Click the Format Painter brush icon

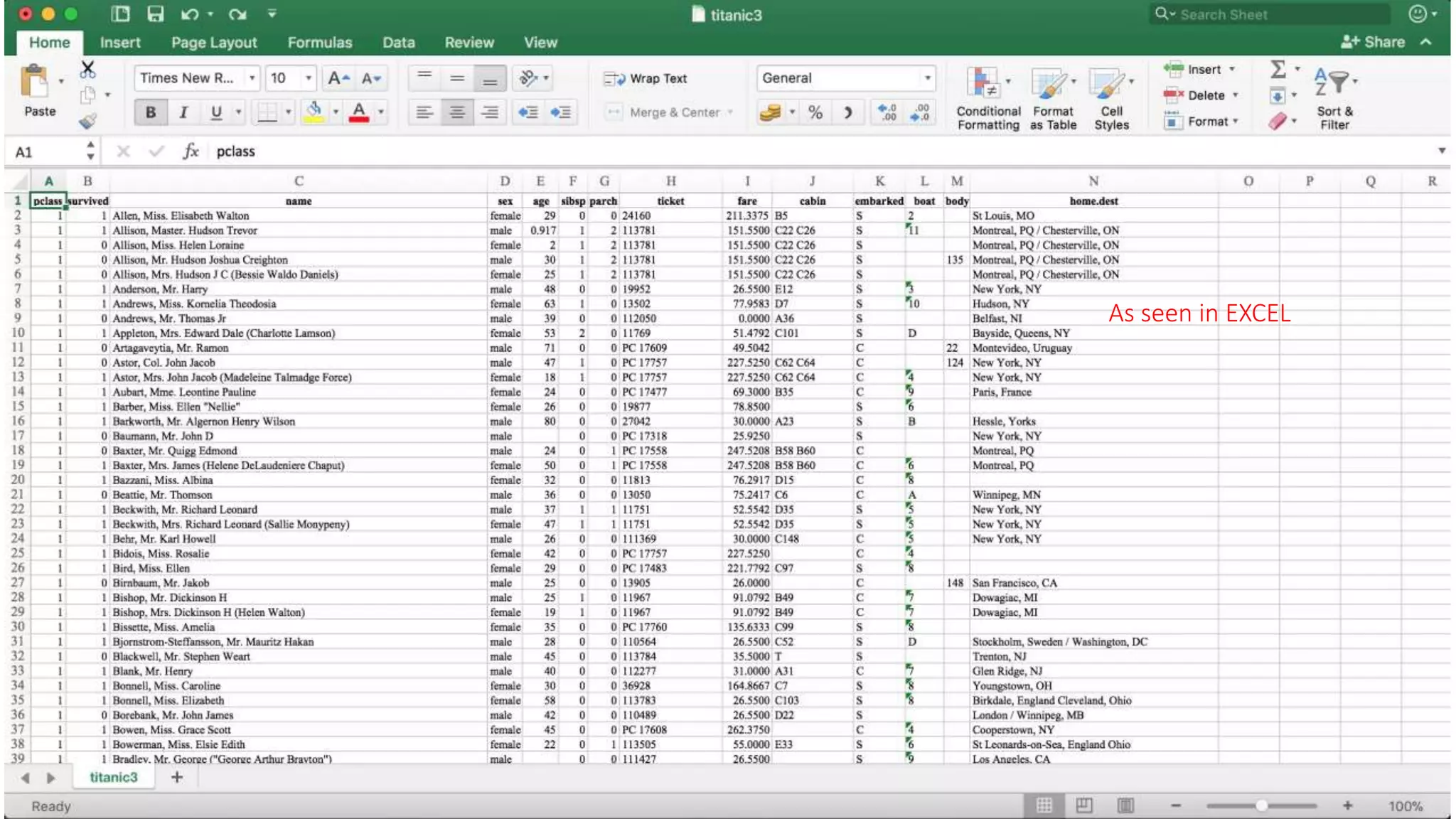pyautogui.click(x=87, y=122)
